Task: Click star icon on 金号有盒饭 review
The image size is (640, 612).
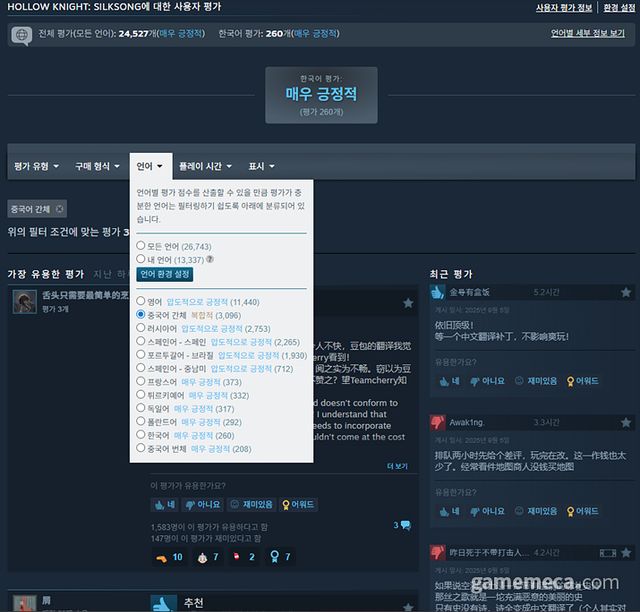Action: [626, 292]
